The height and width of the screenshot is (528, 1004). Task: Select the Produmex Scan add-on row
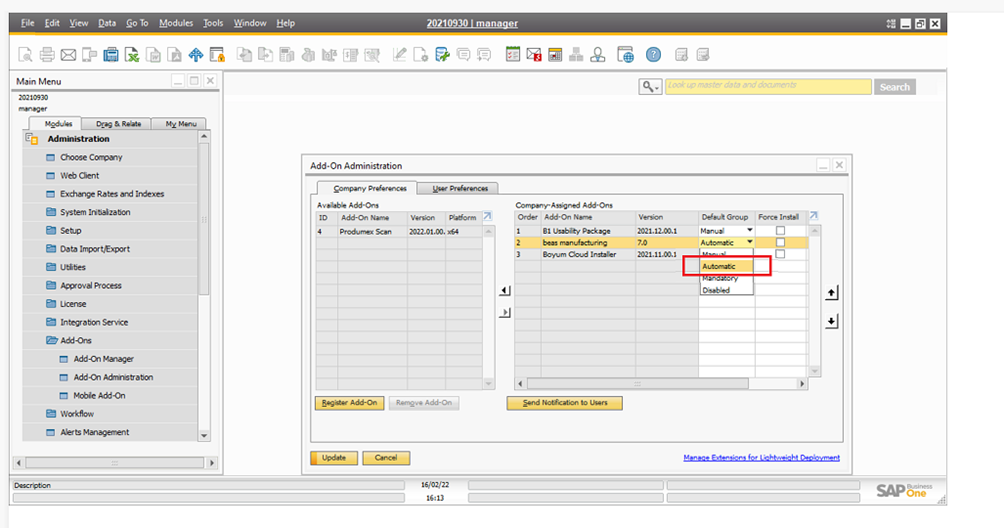click(x=400, y=232)
